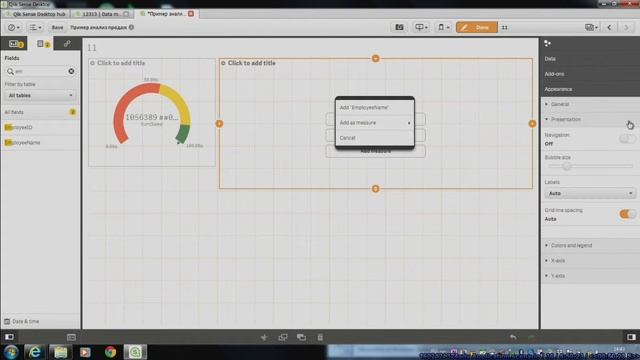Screen dimensions: 640x360
Task: Expand the Colors and legend section
Action: 590,245
